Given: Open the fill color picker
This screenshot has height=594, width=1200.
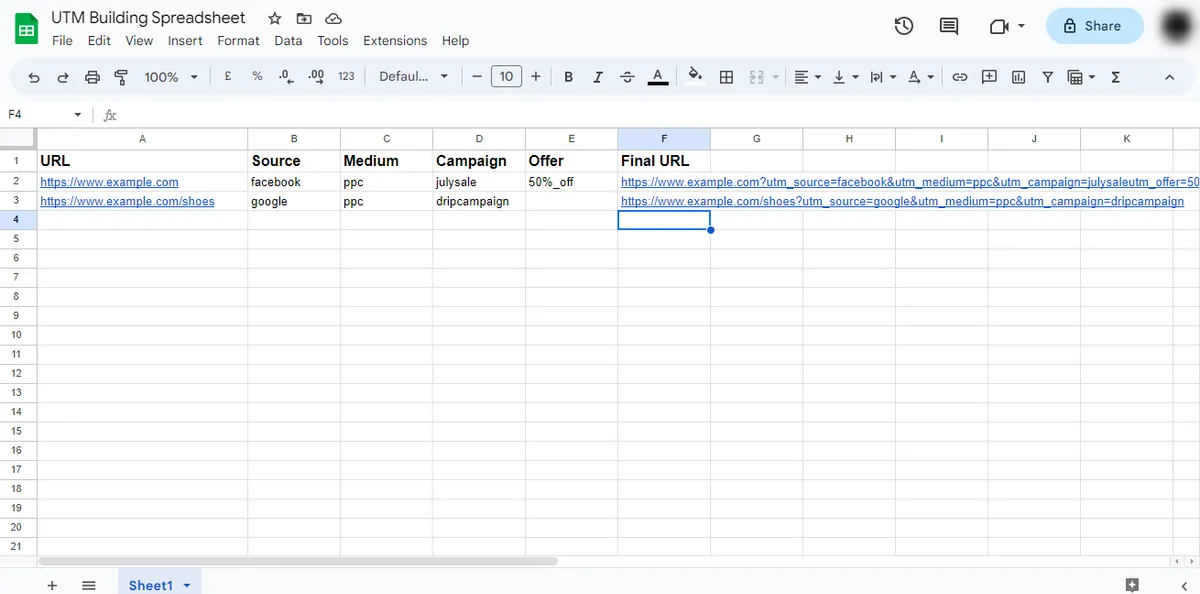Looking at the screenshot, I should (x=694, y=76).
